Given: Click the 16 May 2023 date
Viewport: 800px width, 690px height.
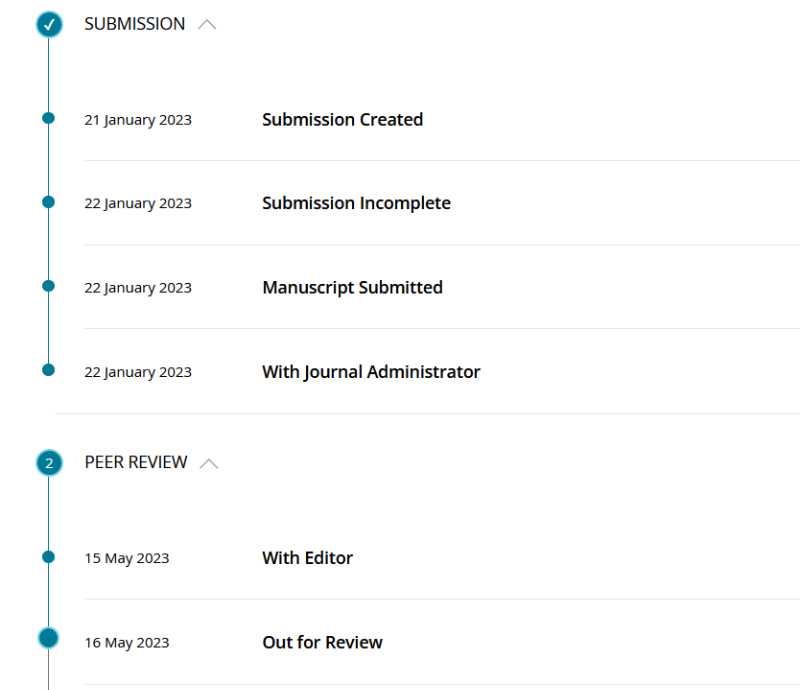Looking at the screenshot, I should click(x=127, y=643).
